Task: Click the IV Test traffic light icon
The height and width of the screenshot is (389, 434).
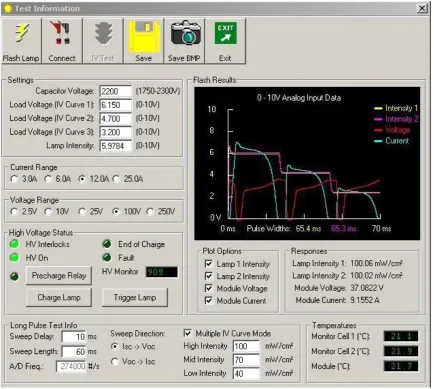Action: 103,33
